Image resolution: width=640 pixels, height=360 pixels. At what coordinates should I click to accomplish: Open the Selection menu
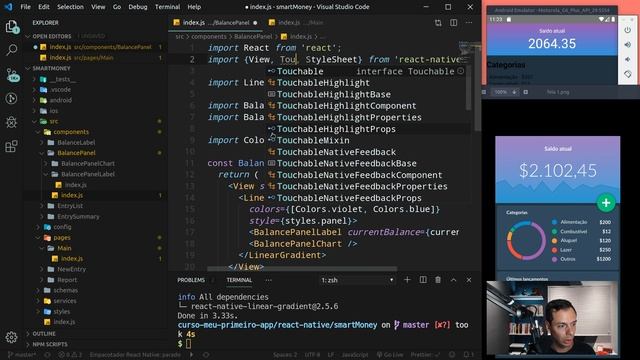tap(70, 7)
